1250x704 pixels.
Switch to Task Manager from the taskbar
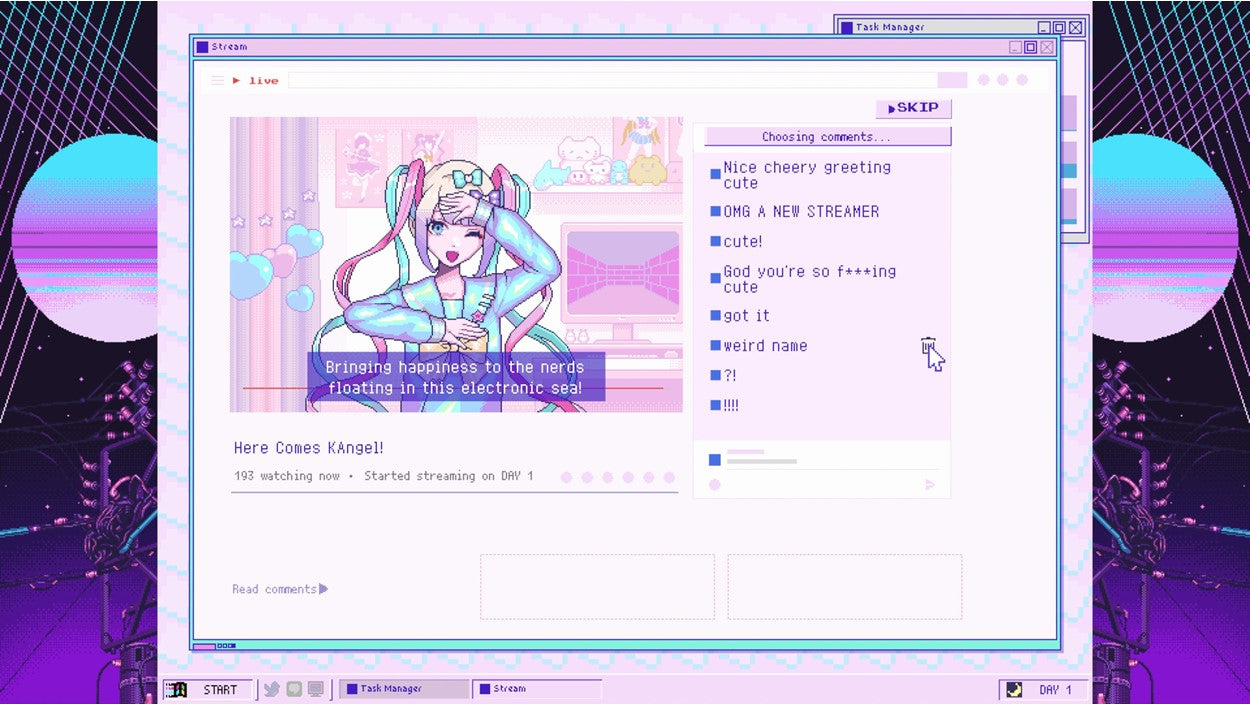tap(404, 688)
